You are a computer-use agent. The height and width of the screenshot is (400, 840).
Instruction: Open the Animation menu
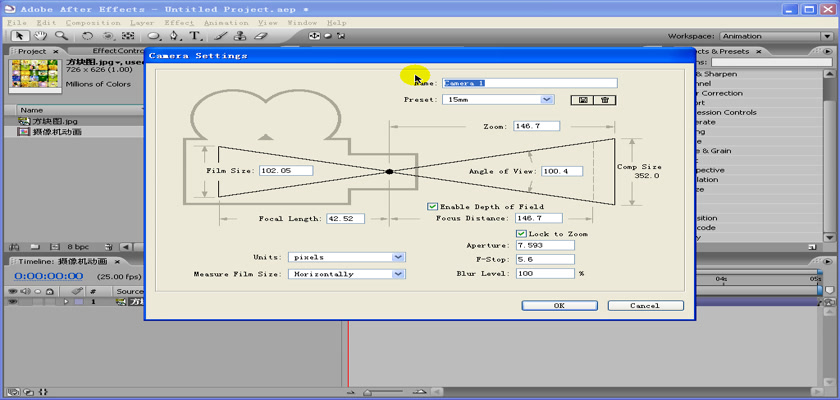226,23
